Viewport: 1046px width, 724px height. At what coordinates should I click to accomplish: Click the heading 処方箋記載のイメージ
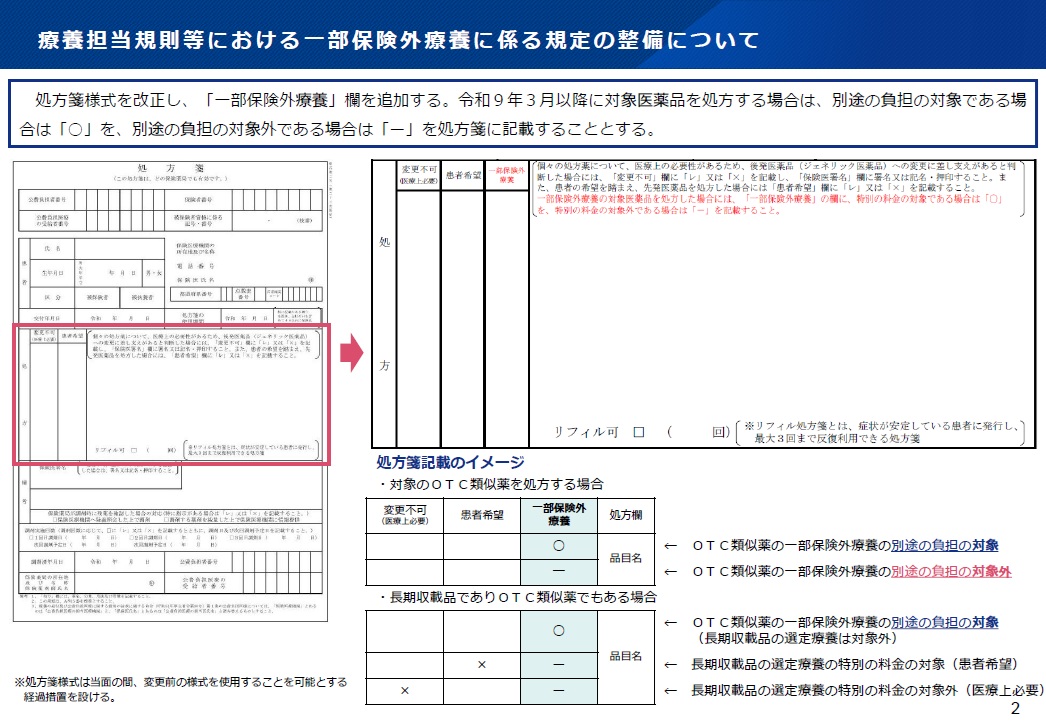point(450,462)
